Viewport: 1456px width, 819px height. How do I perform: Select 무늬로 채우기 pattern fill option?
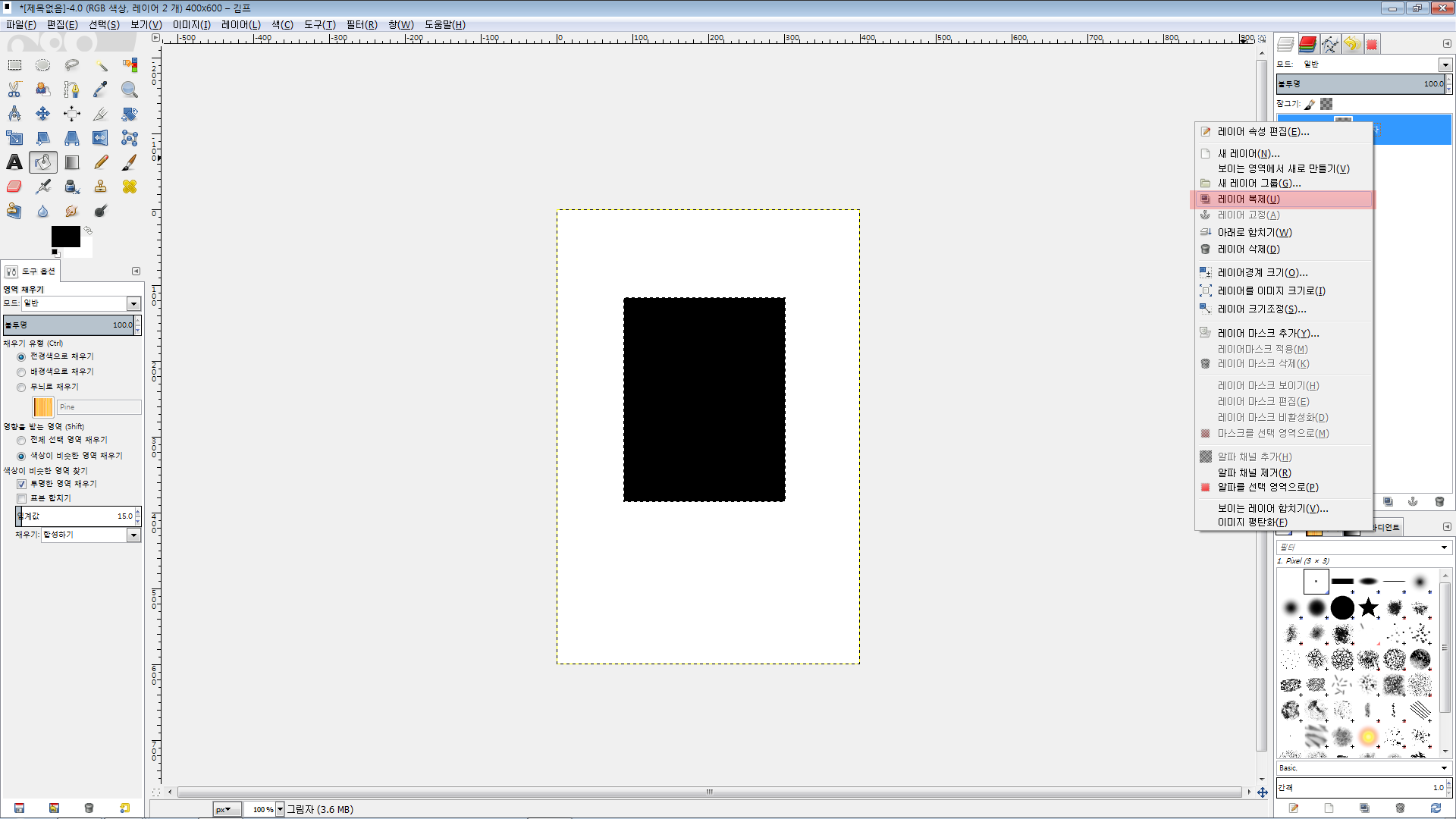tap(21, 387)
